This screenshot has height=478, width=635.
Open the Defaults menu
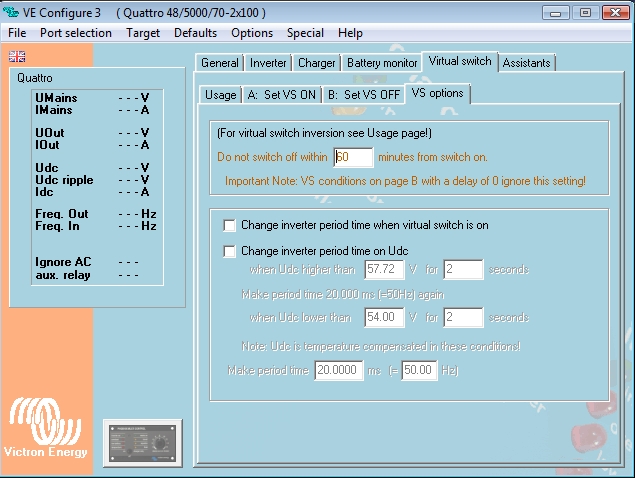click(x=196, y=33)
